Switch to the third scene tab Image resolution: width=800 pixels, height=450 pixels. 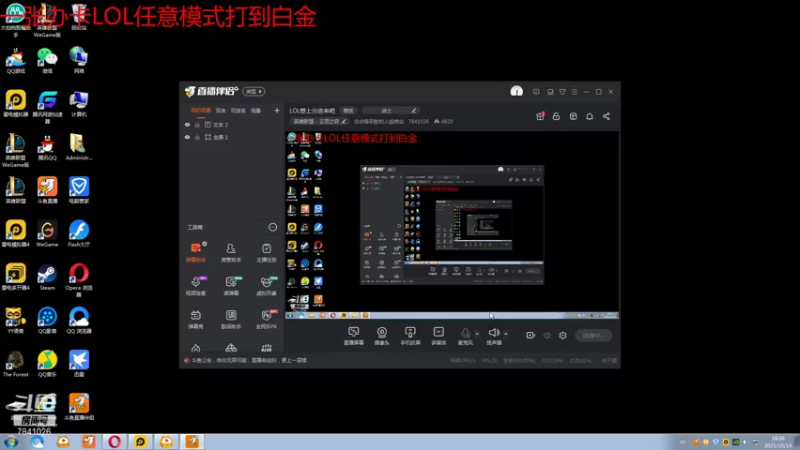238,110
